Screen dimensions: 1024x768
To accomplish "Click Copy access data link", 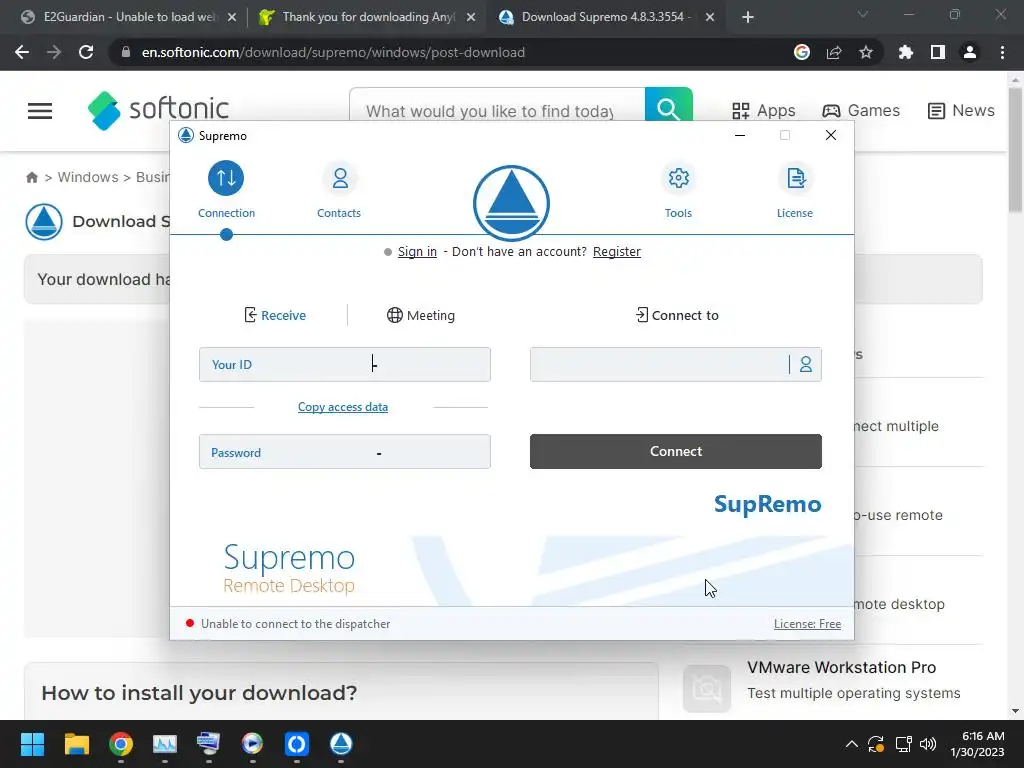I will 343,407.
